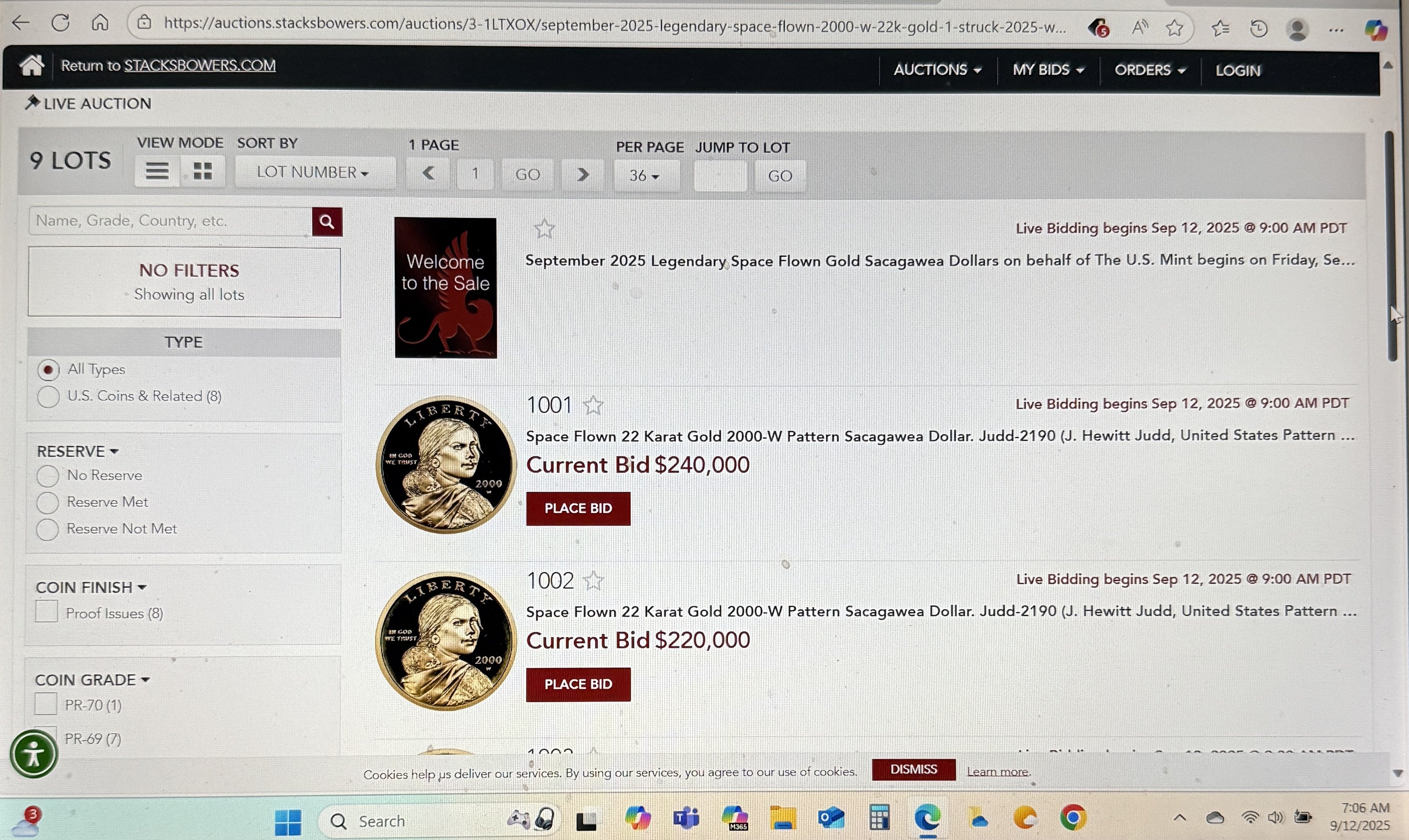This screenshot has width=1409, height=840.
Task: Click GO next to the page number
Action: (528, 174)
